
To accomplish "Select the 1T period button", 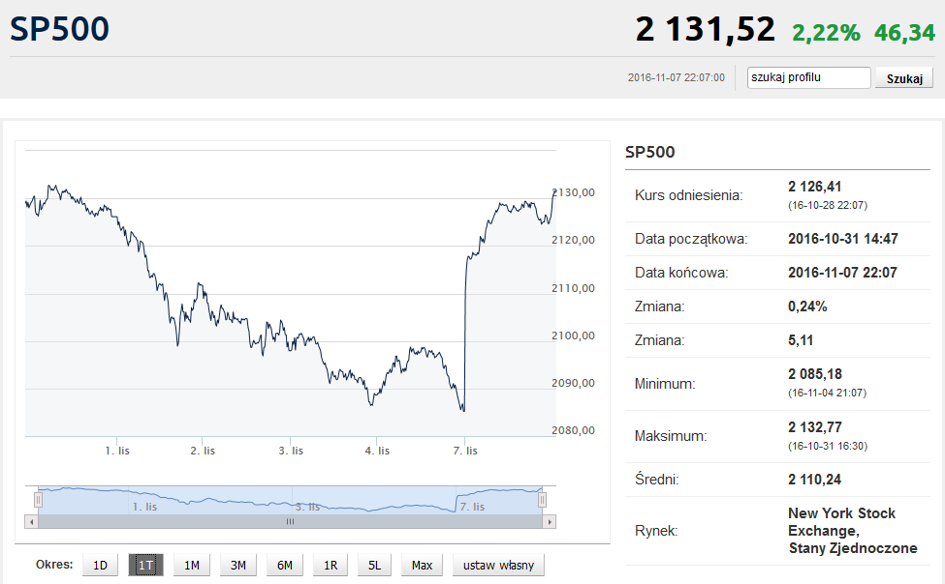I will (146, 565).
